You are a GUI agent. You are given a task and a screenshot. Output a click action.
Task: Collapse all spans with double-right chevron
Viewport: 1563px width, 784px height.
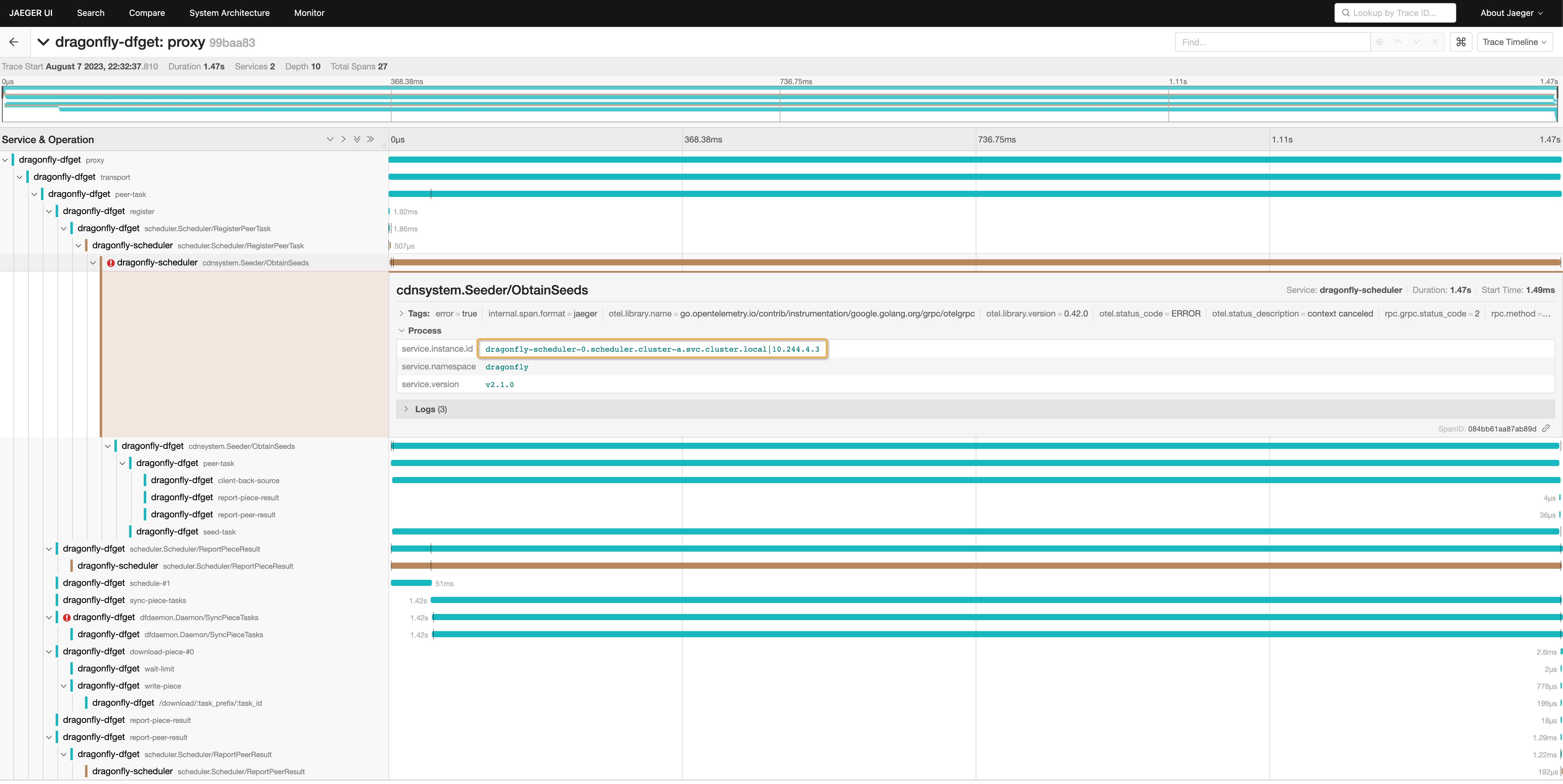click(x=370, y=139)
